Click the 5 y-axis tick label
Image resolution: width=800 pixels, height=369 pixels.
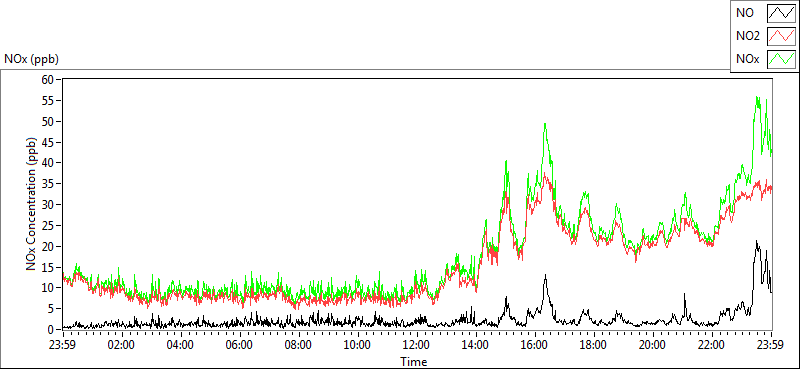click(x=51, y=309)
